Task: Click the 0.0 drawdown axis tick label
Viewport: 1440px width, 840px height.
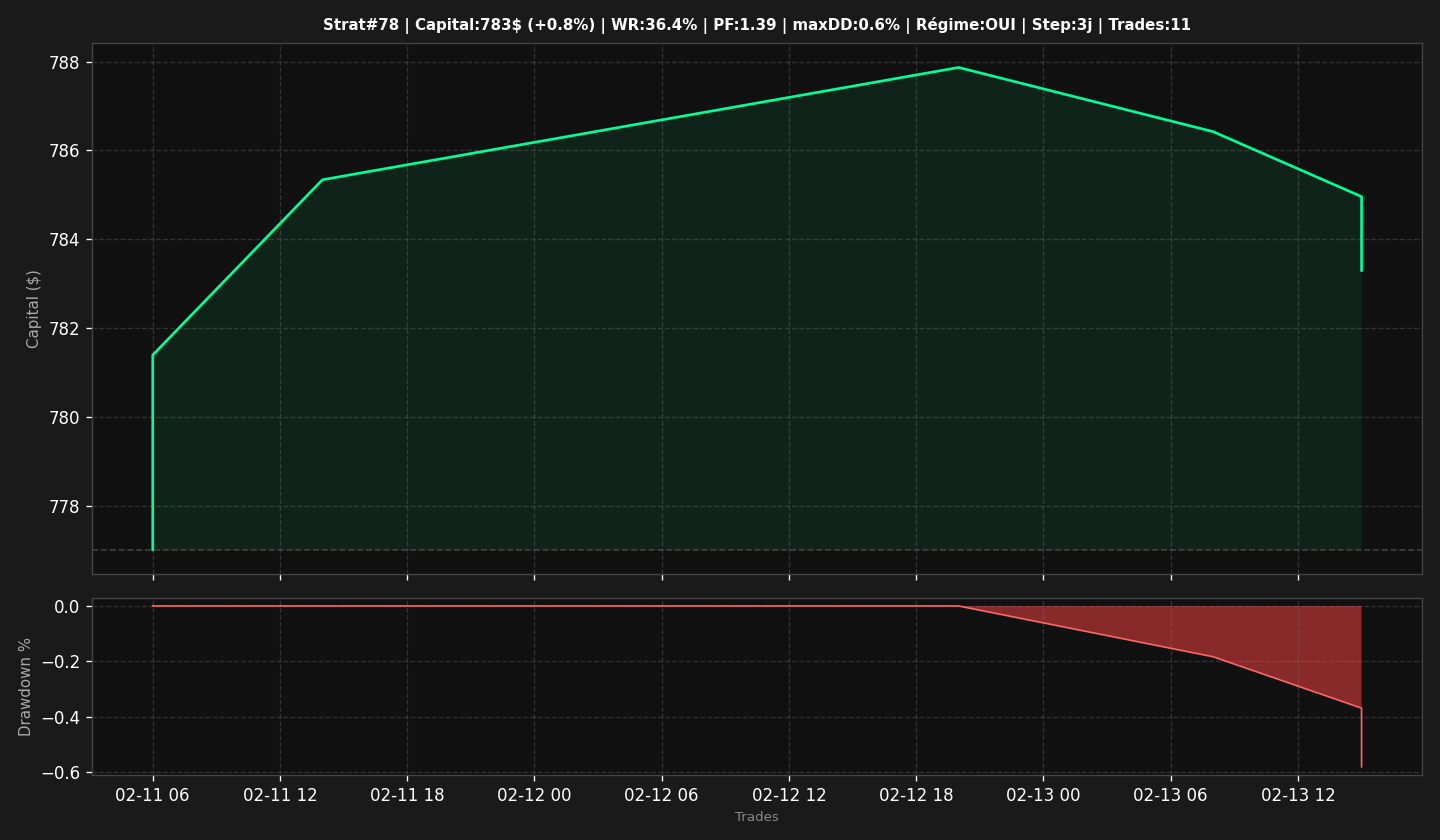Action: 67,607
